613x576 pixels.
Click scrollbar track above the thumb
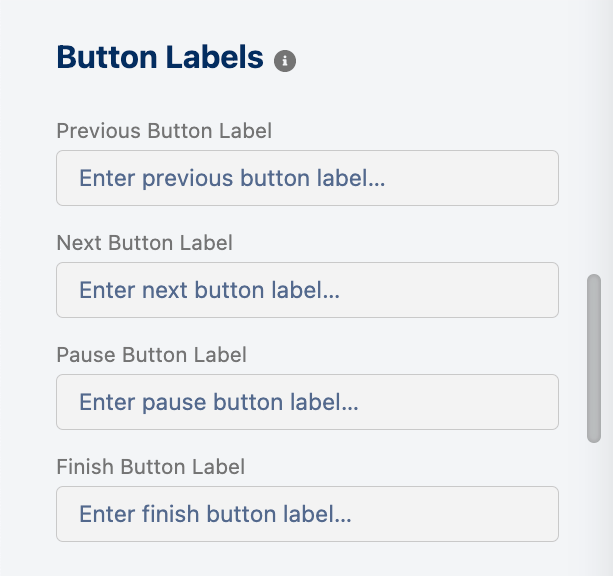pos(594,150)
